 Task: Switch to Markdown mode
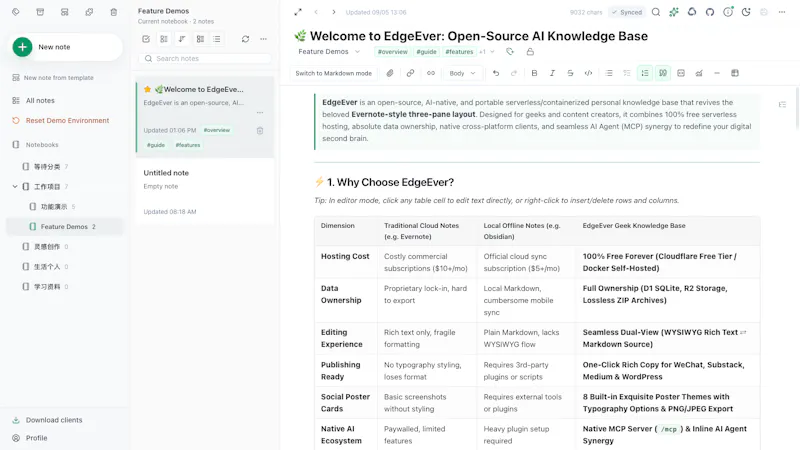point(334,73)
